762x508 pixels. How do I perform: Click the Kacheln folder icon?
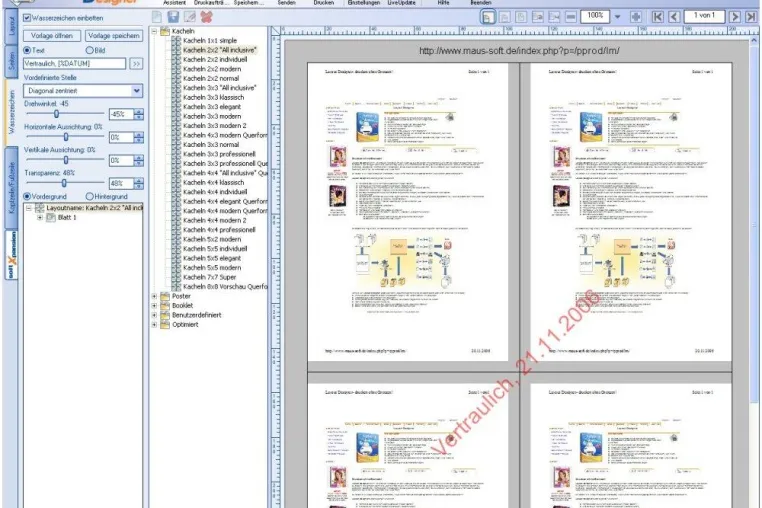[x=165, y=31]
